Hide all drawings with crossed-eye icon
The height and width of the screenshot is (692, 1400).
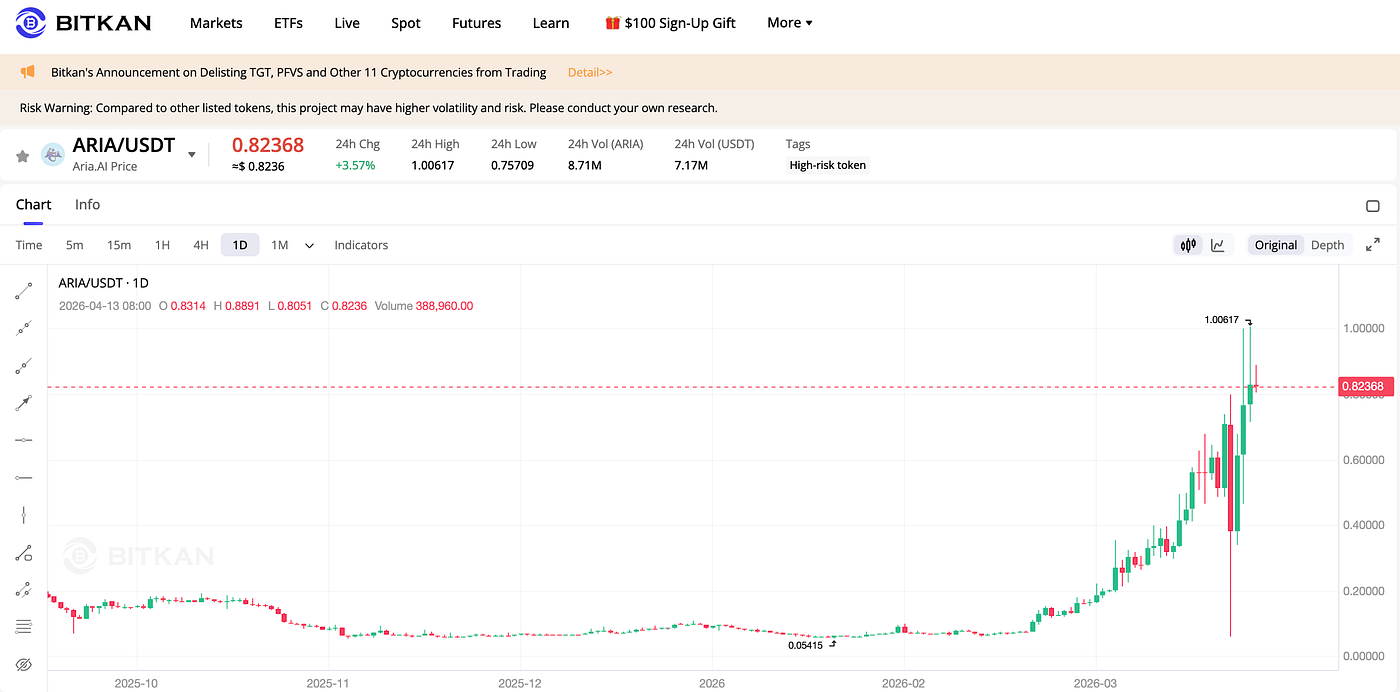click(x=24, y=665)
